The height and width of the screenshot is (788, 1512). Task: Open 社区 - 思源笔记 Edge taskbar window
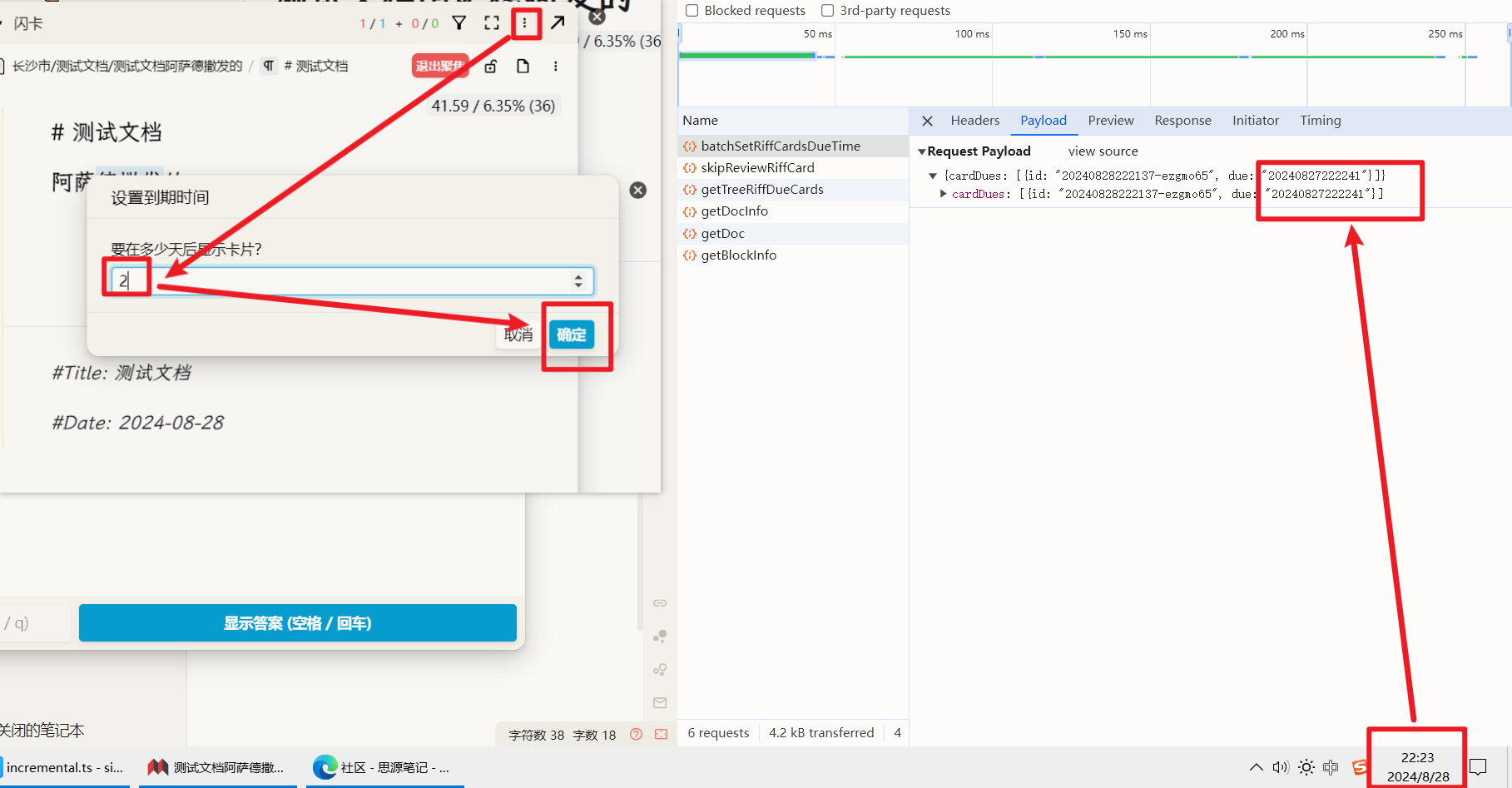point(385,767)
